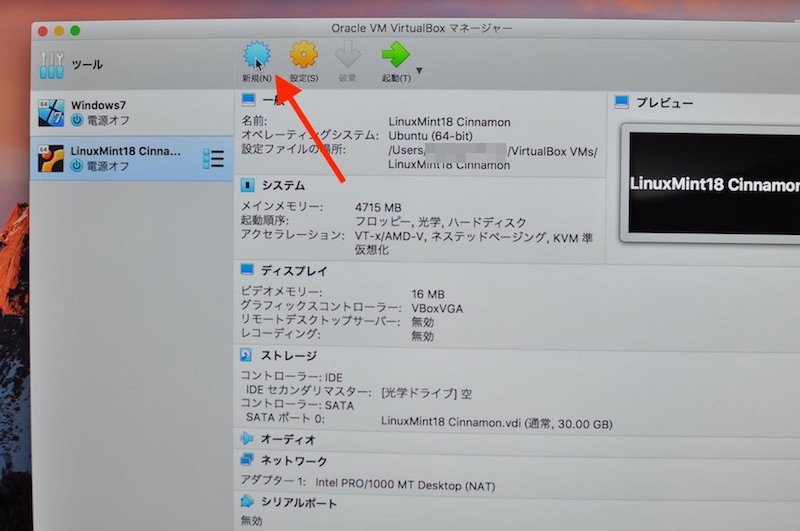The image size is (800, 531).
Task: Click the Preview (プレビュー) panel icon
Action: (x=621, y=102)
